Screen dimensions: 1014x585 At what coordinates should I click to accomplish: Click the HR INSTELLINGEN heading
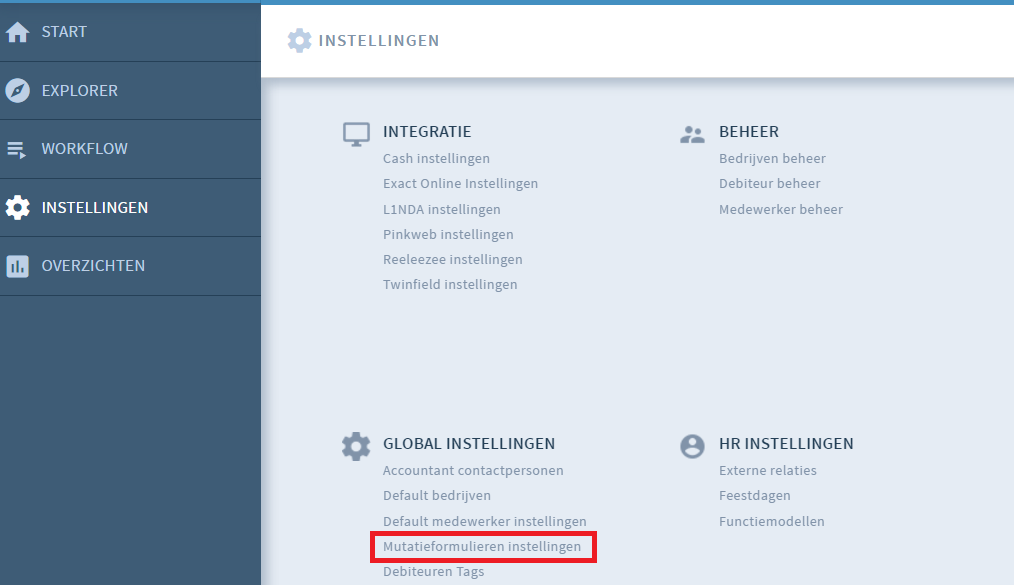[786, 444]
